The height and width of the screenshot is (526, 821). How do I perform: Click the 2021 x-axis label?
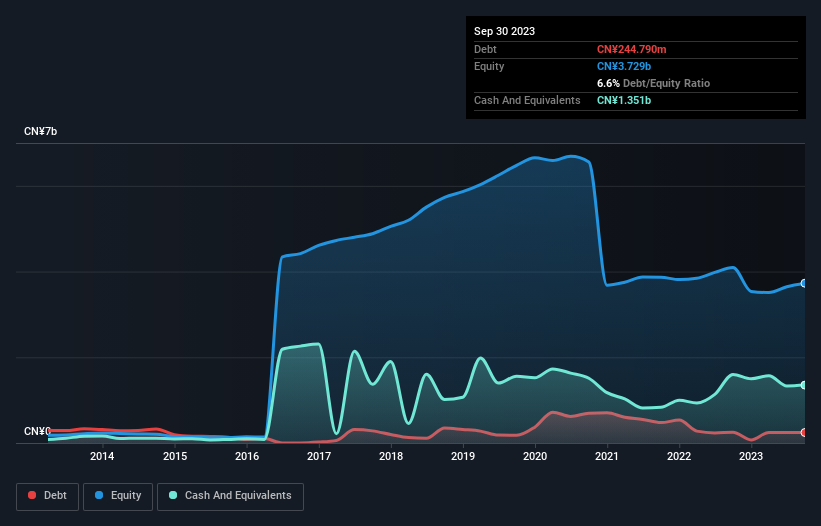607,456
